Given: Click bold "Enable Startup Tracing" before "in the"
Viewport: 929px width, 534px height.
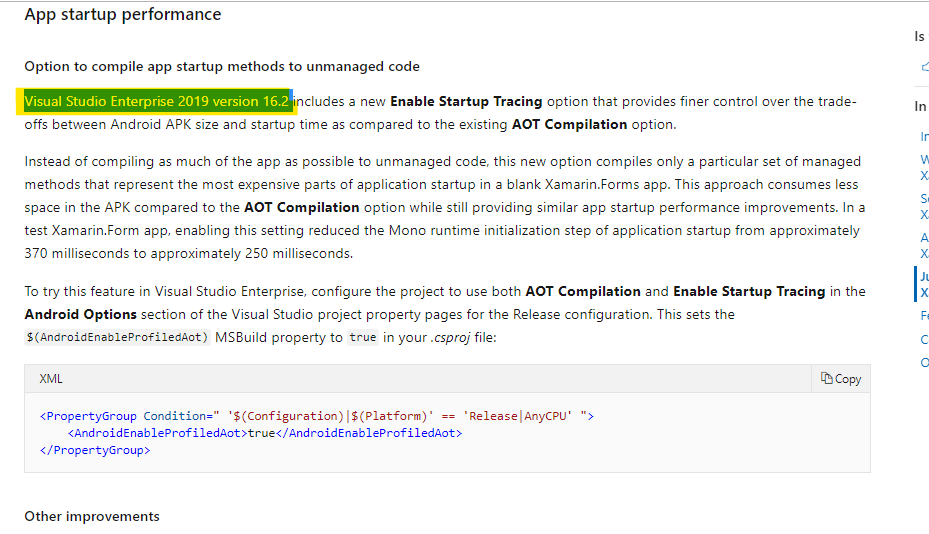Looking at the screenshot, I should tap(749, 292).
